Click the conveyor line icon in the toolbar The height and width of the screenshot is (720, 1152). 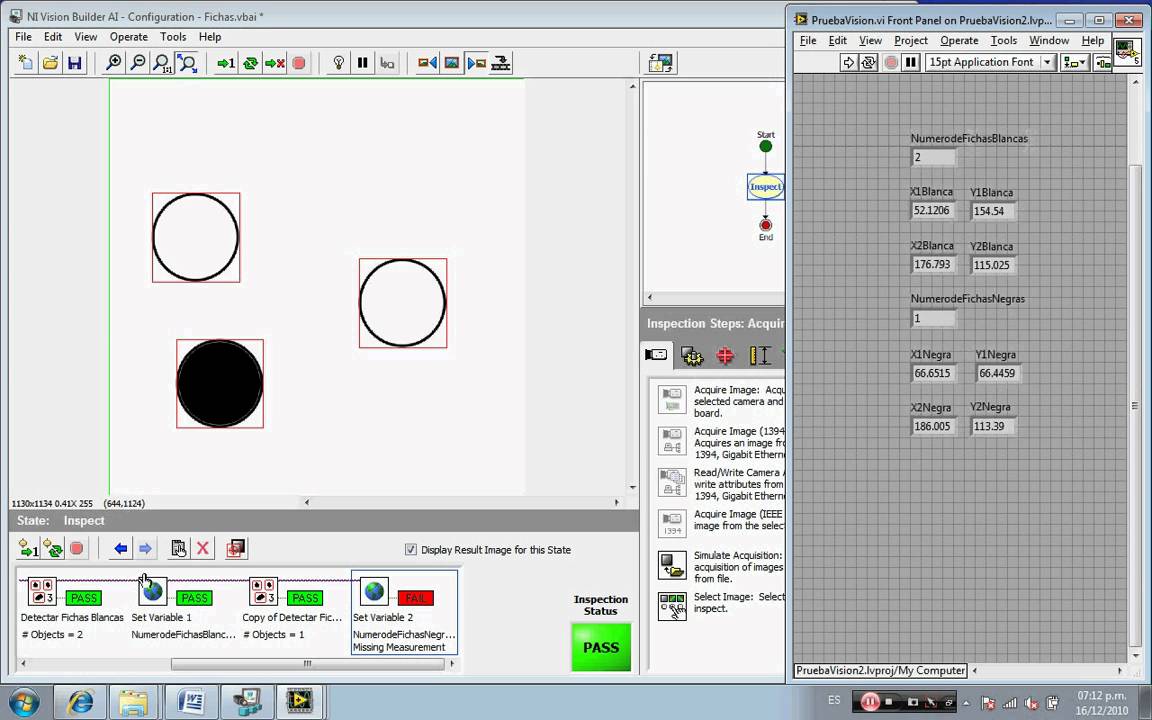click(500, 63)
